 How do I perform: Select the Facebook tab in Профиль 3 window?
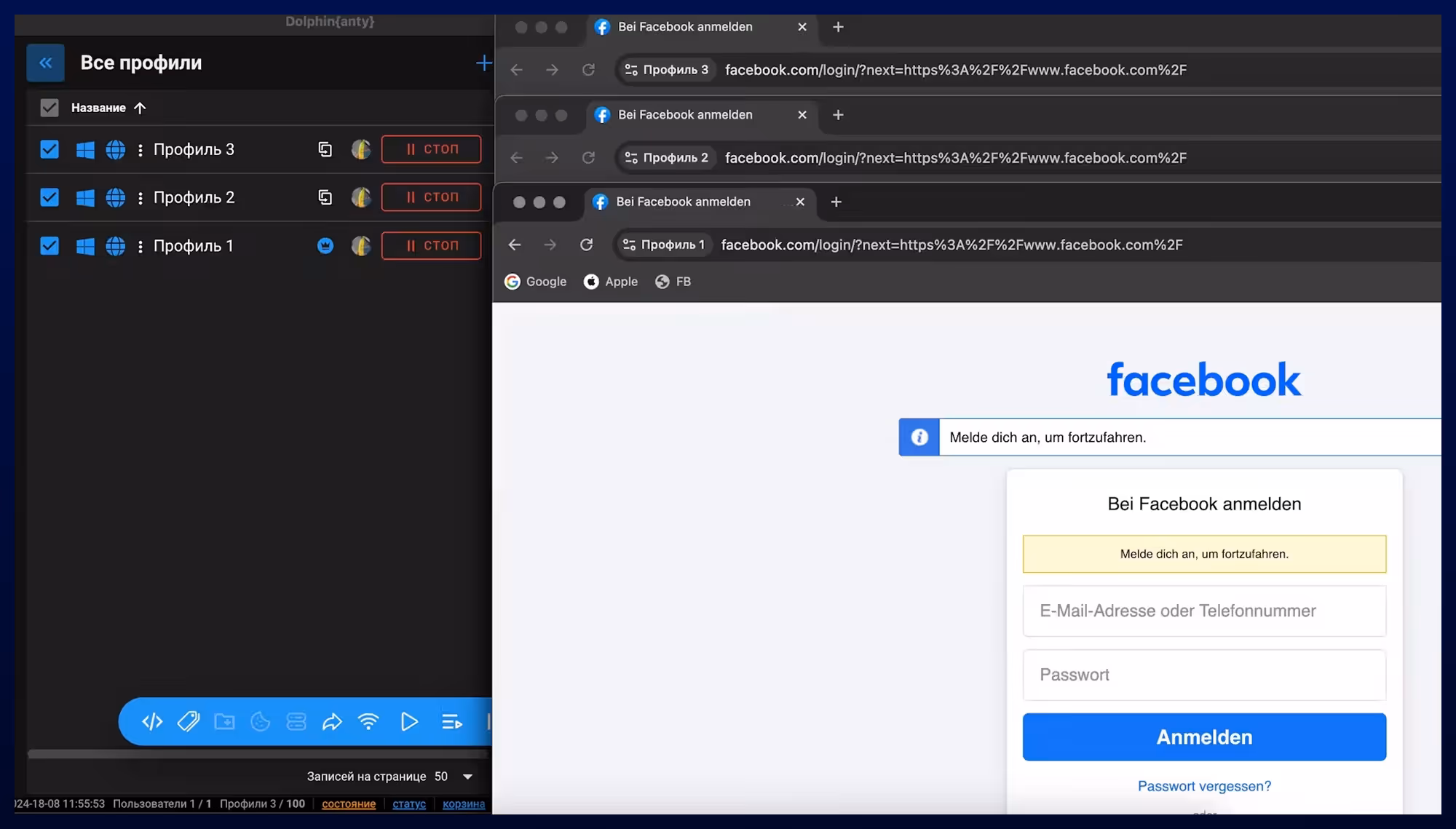702,27
